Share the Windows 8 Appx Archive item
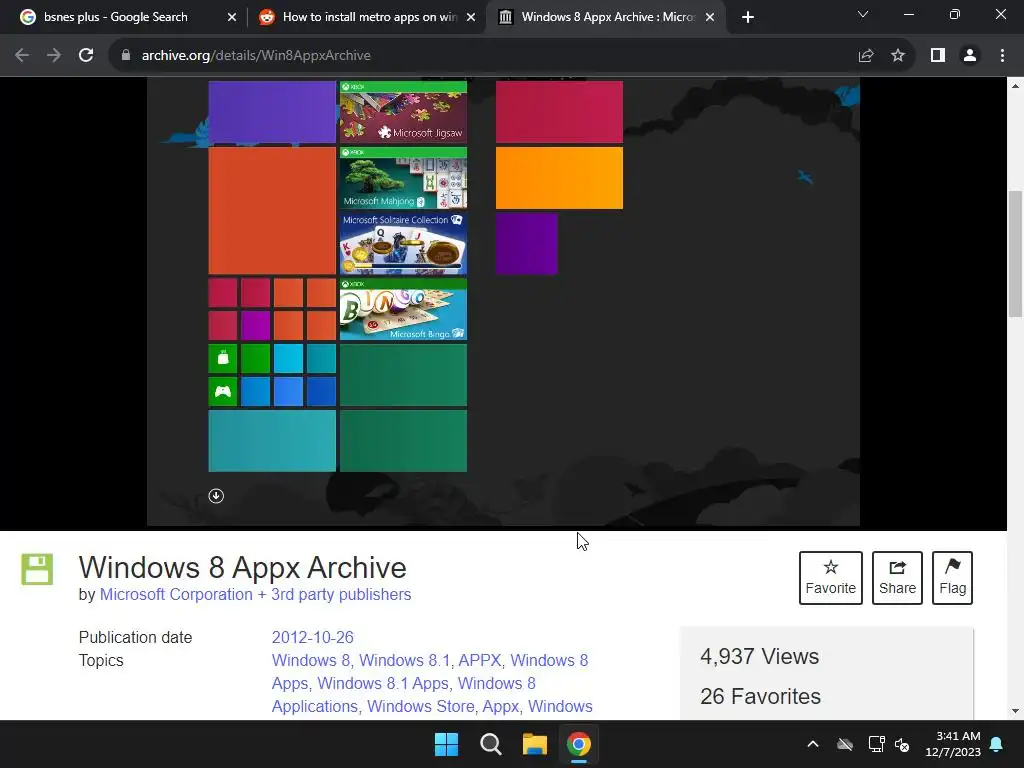This screenshot has width=1024, height=768. 897,577
